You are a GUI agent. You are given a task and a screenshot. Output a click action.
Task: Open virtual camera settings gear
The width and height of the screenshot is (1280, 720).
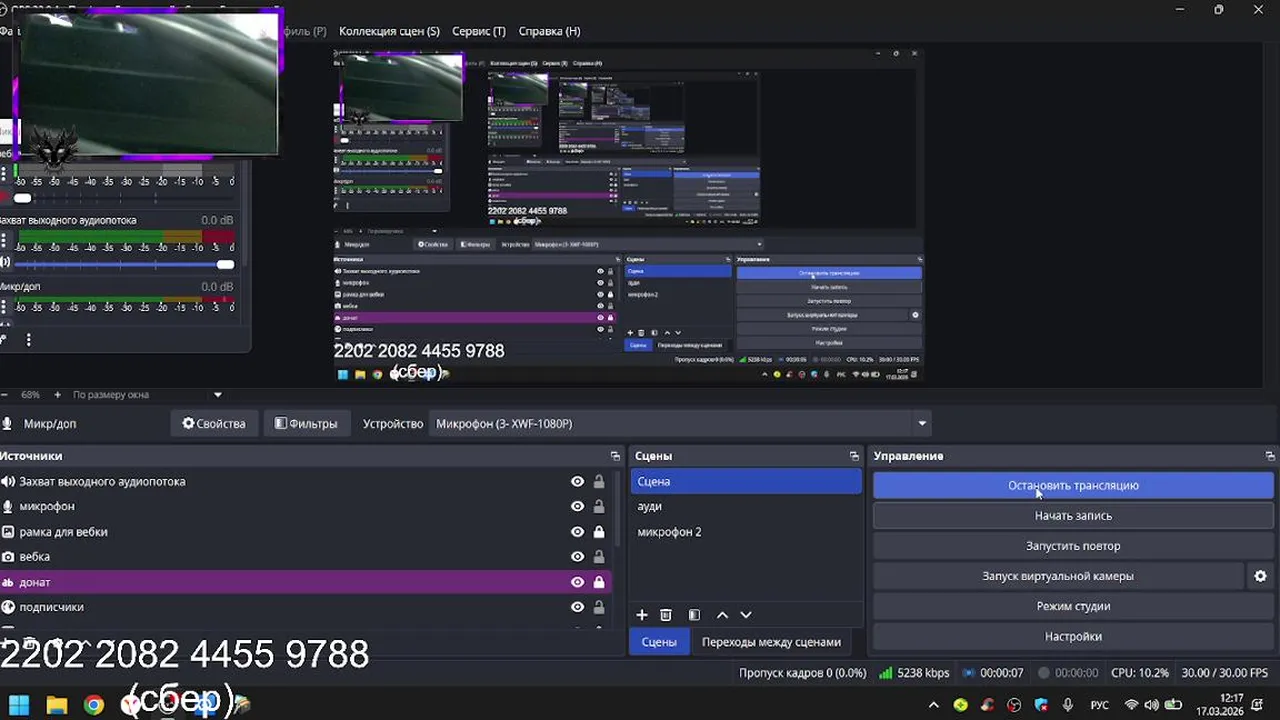(1260, 576)
